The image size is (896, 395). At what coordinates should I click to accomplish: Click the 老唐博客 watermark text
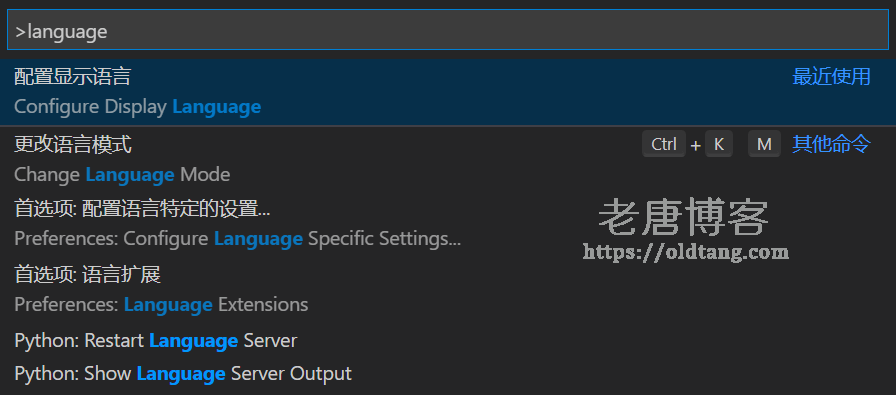(683, 217)
